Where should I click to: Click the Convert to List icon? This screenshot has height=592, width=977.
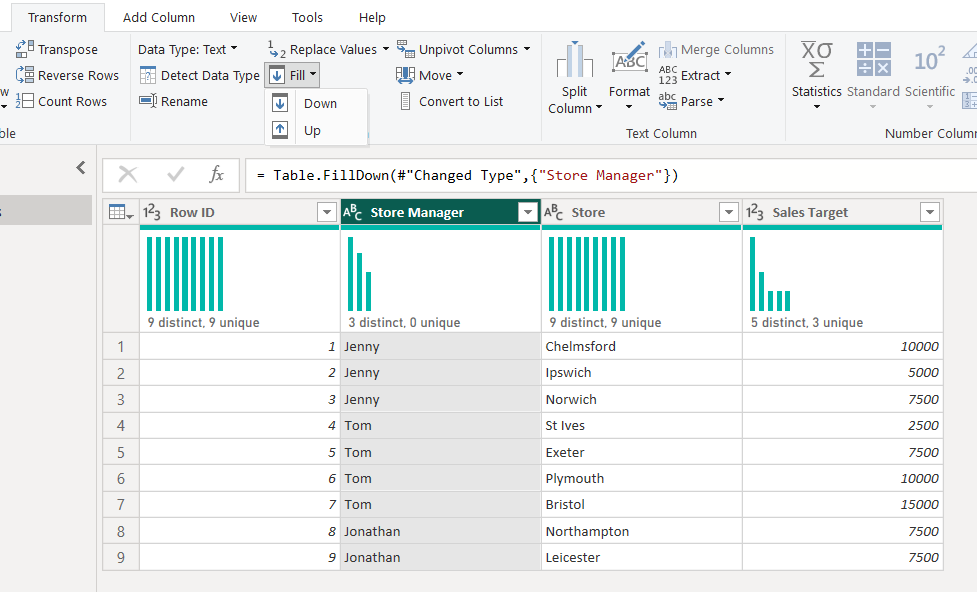(x=406, y=101)
